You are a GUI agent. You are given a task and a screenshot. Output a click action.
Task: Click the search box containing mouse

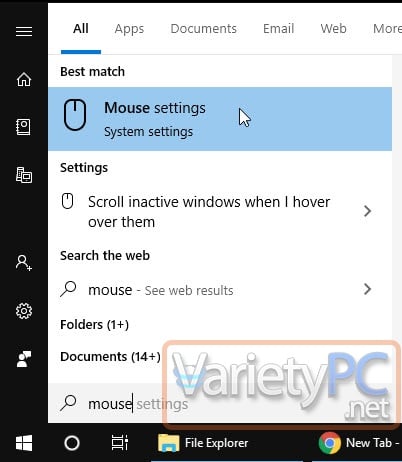[220, 404]
